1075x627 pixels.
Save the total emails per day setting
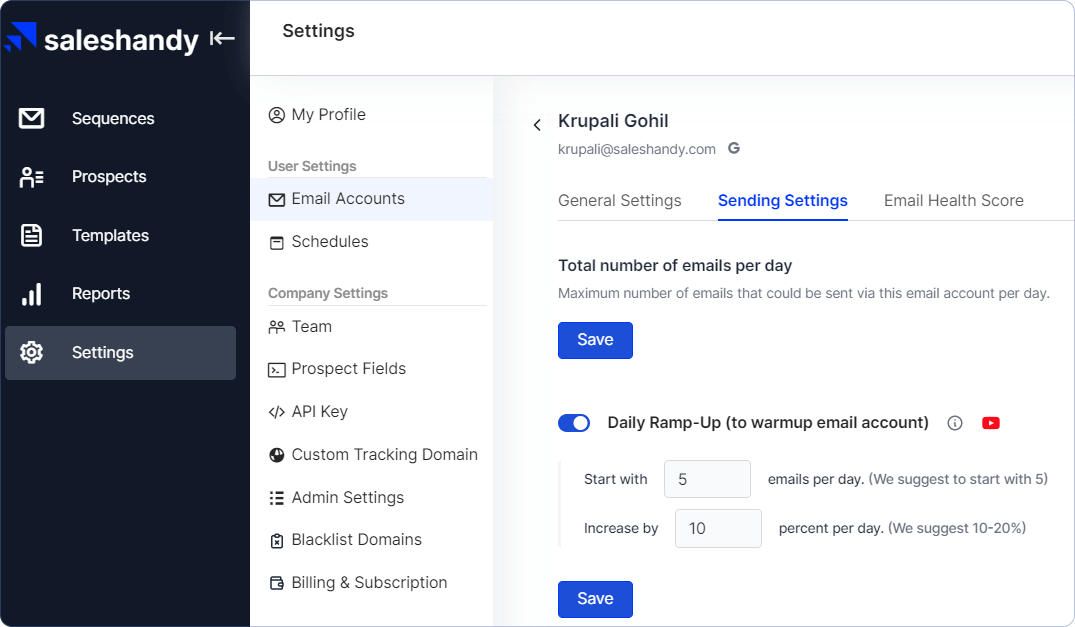595,341
